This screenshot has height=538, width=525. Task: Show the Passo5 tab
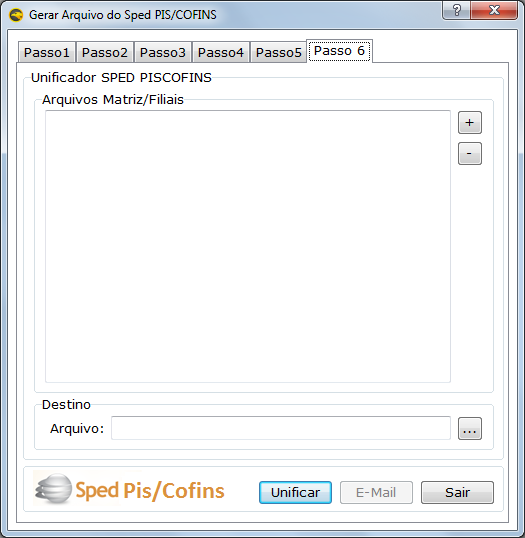(279, 52)
